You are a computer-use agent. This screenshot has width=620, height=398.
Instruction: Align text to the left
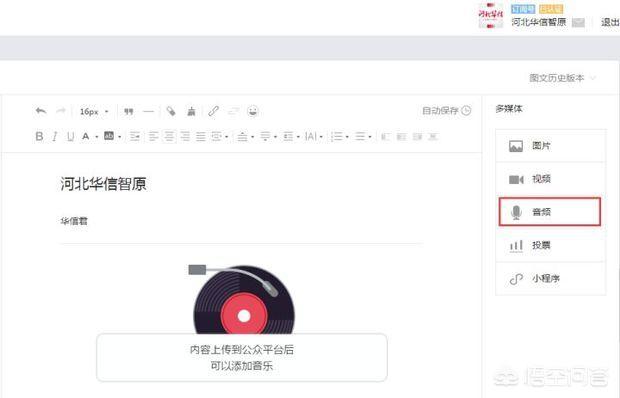pos(153,137)
